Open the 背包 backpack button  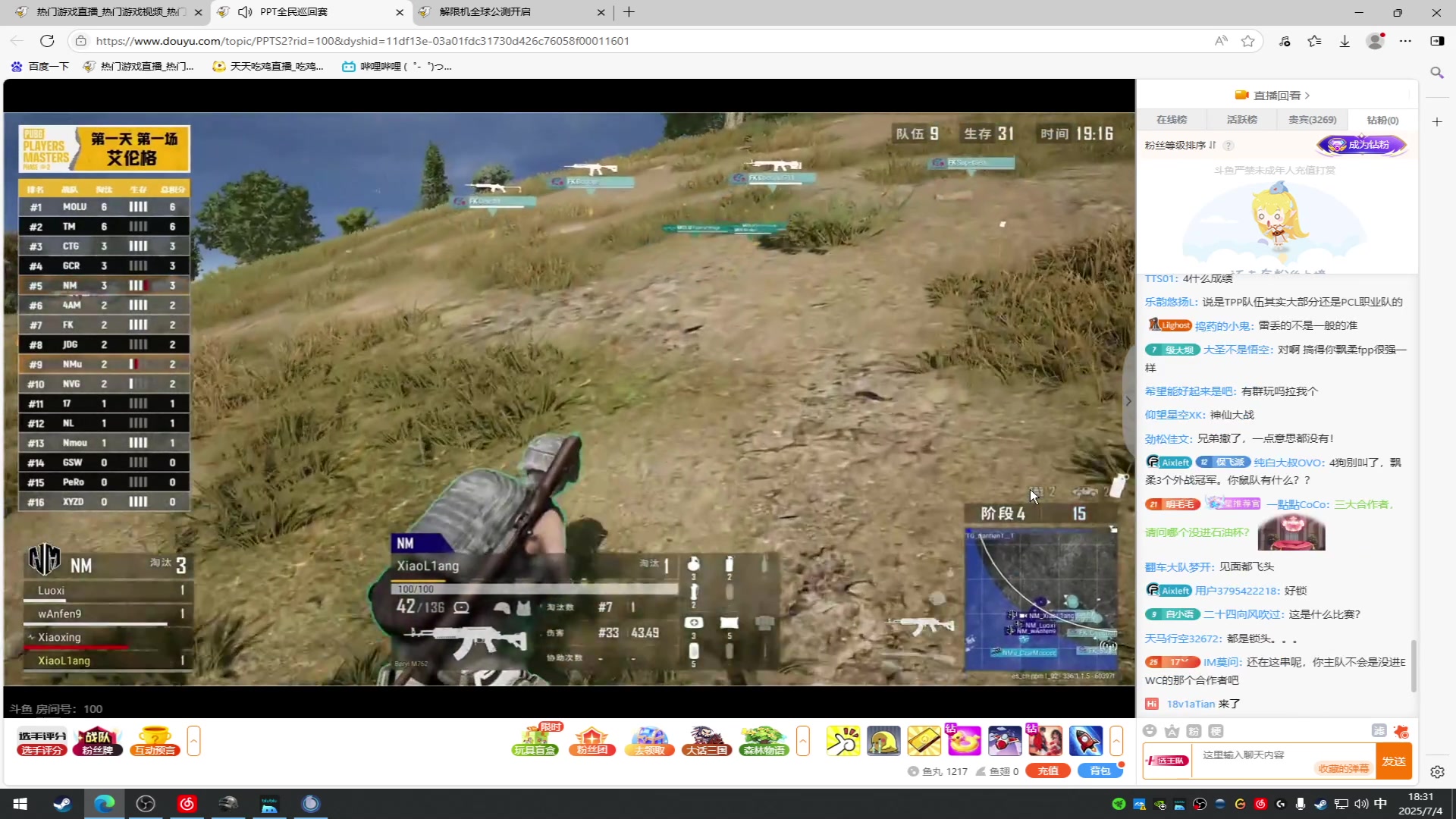tap(1100, 771)
